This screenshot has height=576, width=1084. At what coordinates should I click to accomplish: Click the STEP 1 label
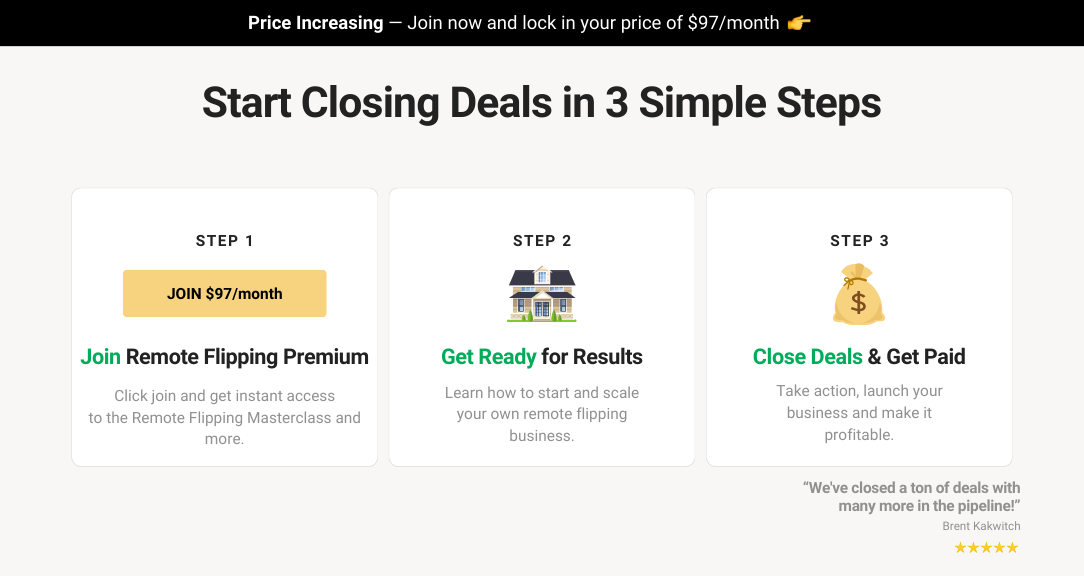225,241
